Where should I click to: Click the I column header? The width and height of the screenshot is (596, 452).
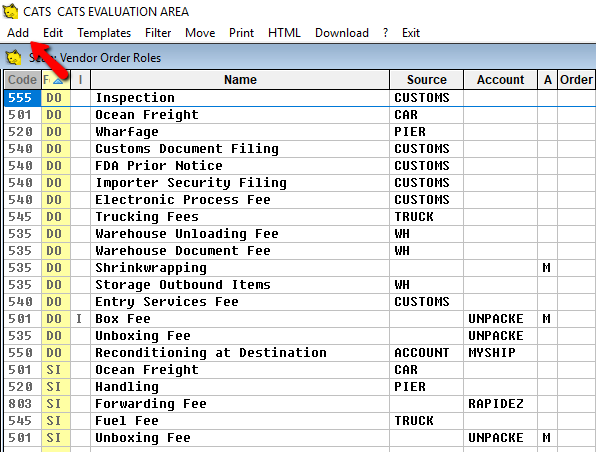tap(81, 79)
